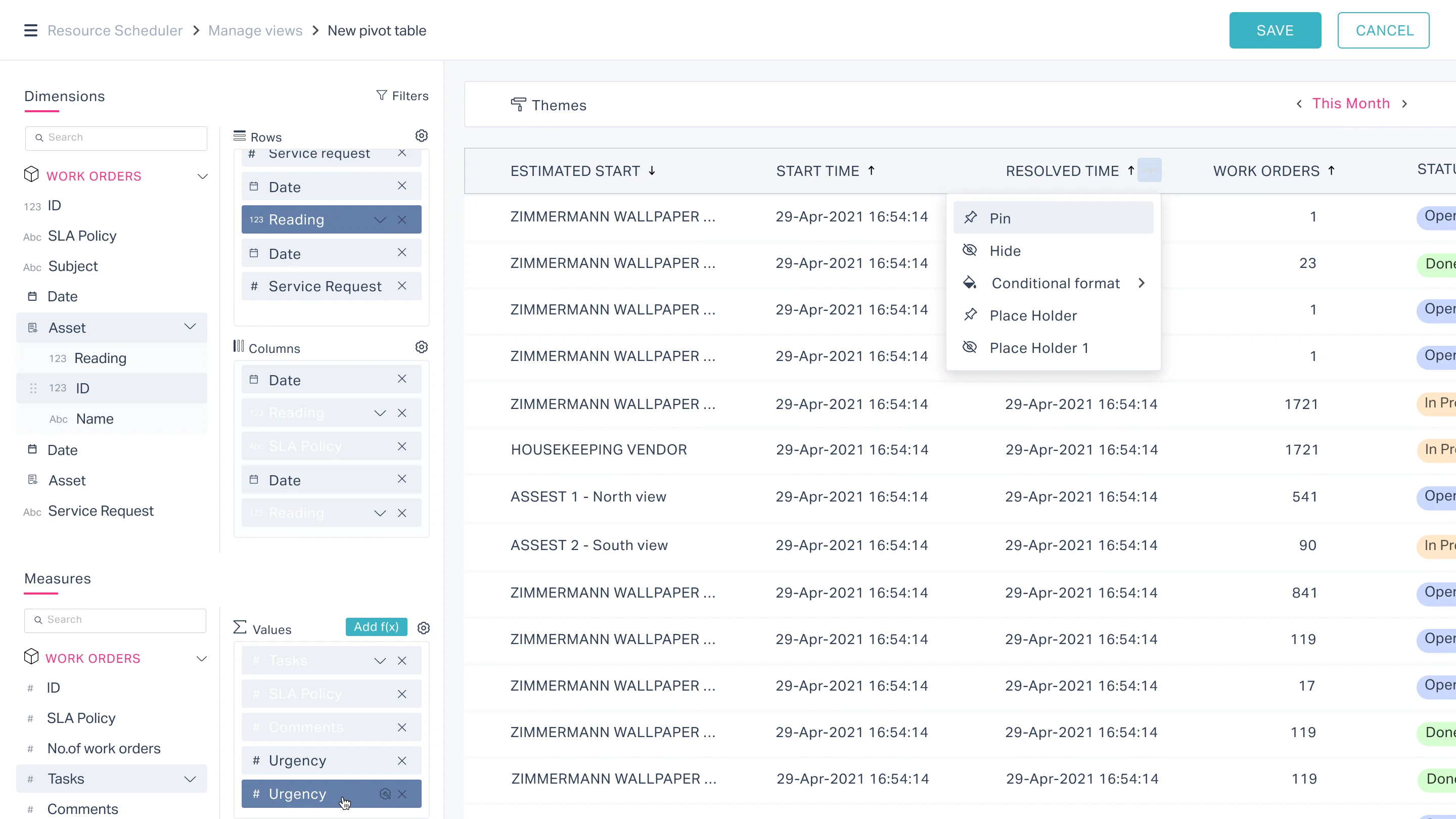This screenshot has width=1456, height=819.
Task: Open Themes paint roller option
Action: (548, 105)
